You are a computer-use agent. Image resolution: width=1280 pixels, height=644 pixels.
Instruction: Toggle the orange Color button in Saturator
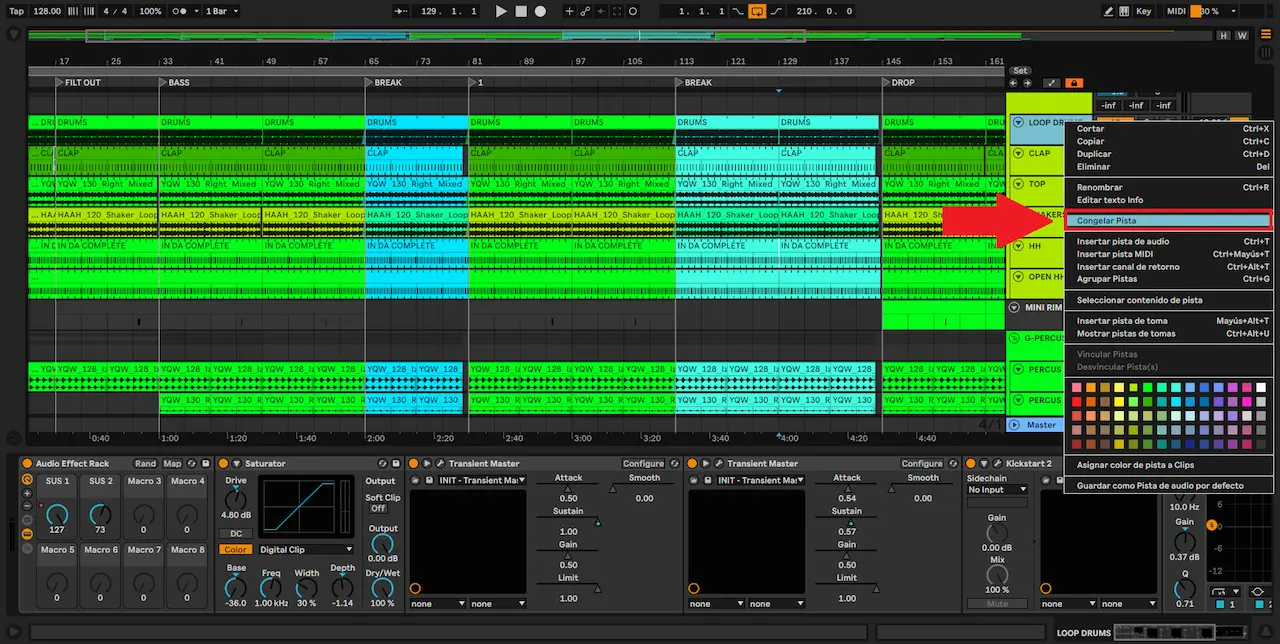pos(236,549)
